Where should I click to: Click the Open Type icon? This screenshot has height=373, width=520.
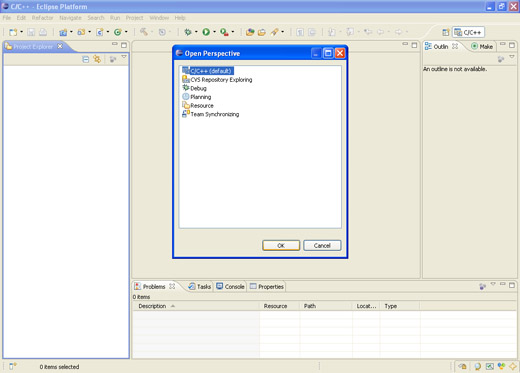pyautogui.click(x=250, y=32)
